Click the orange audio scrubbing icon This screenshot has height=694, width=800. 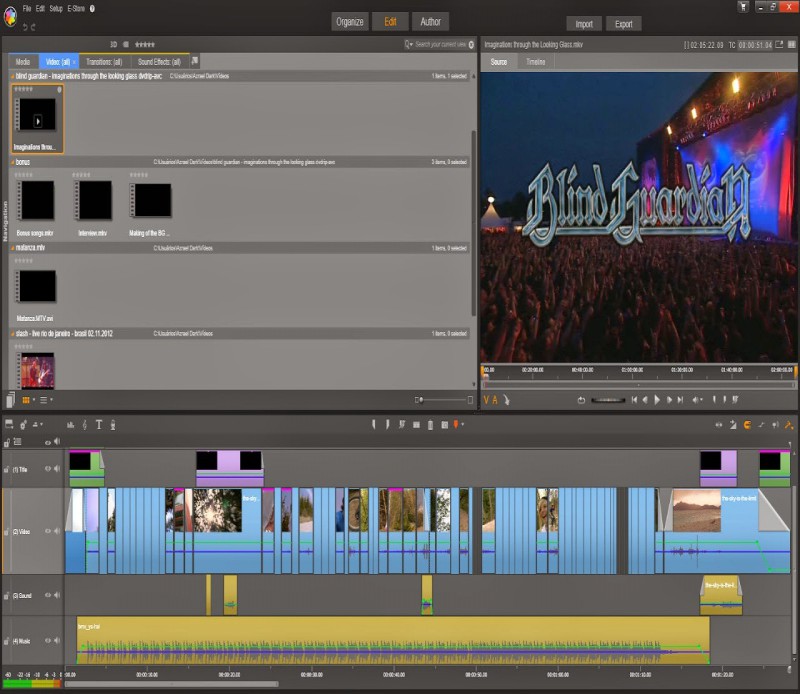click(789, 425)
